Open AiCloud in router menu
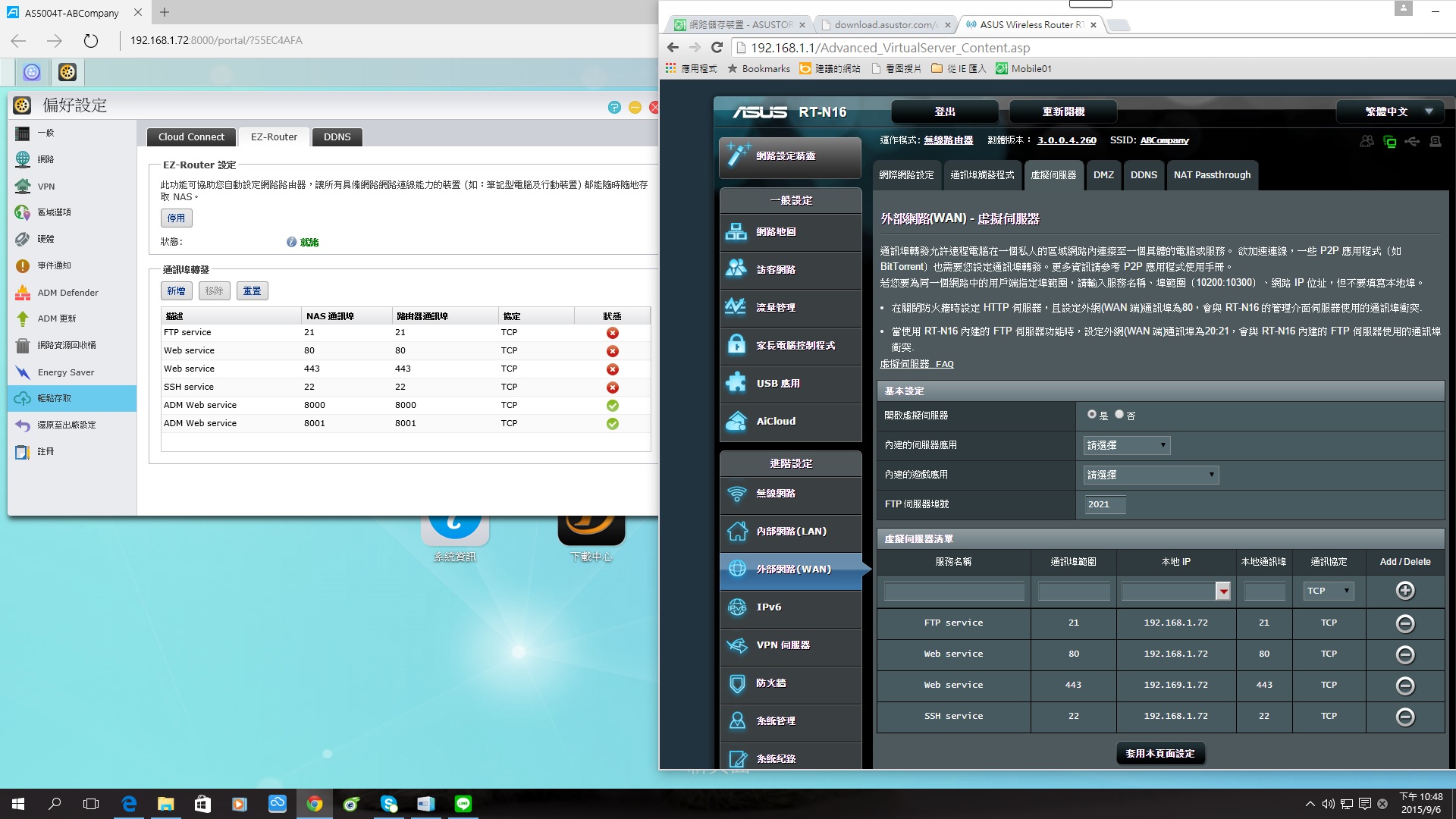 [x=790, y=422]
